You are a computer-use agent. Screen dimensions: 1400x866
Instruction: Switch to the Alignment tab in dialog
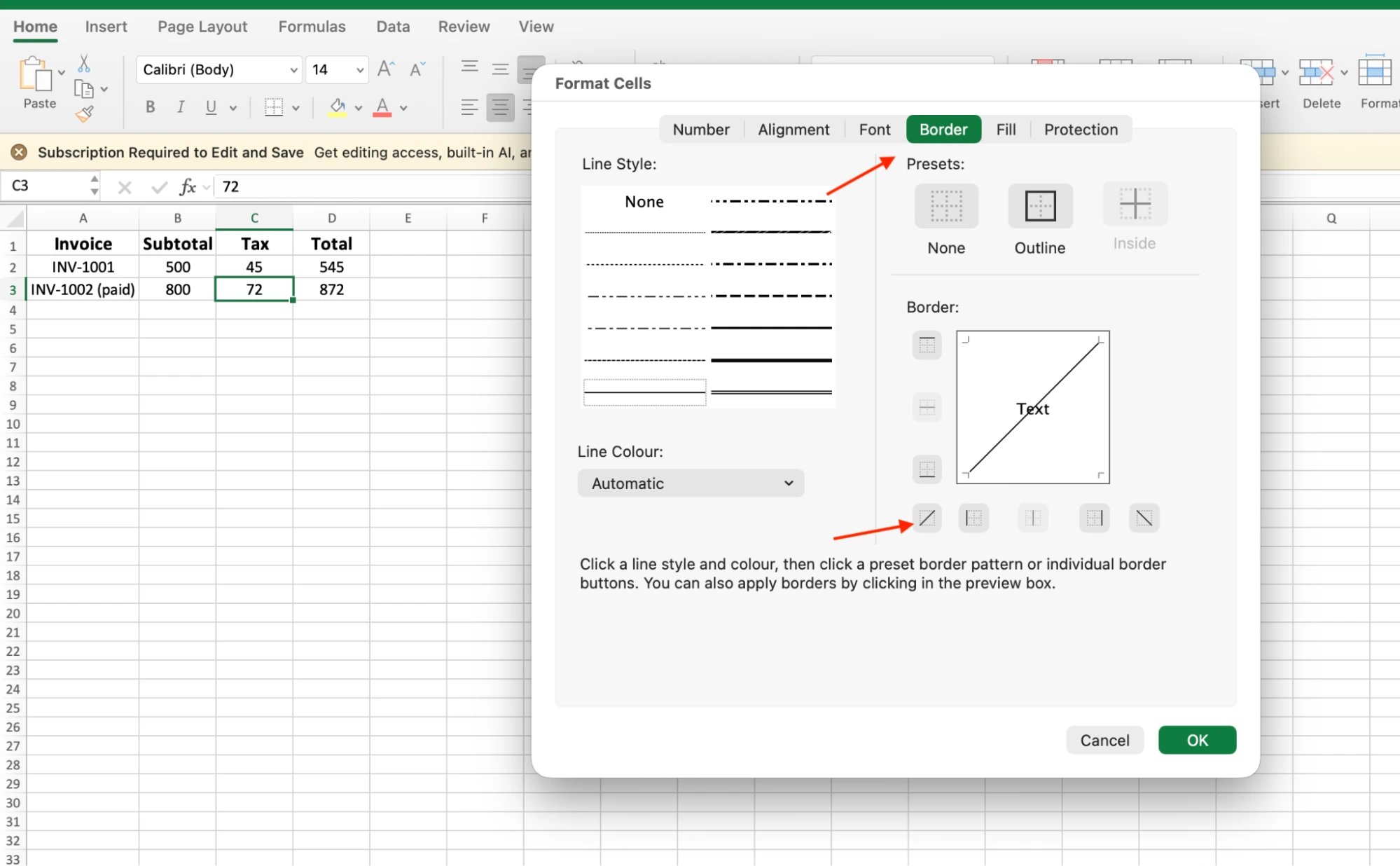793,130
